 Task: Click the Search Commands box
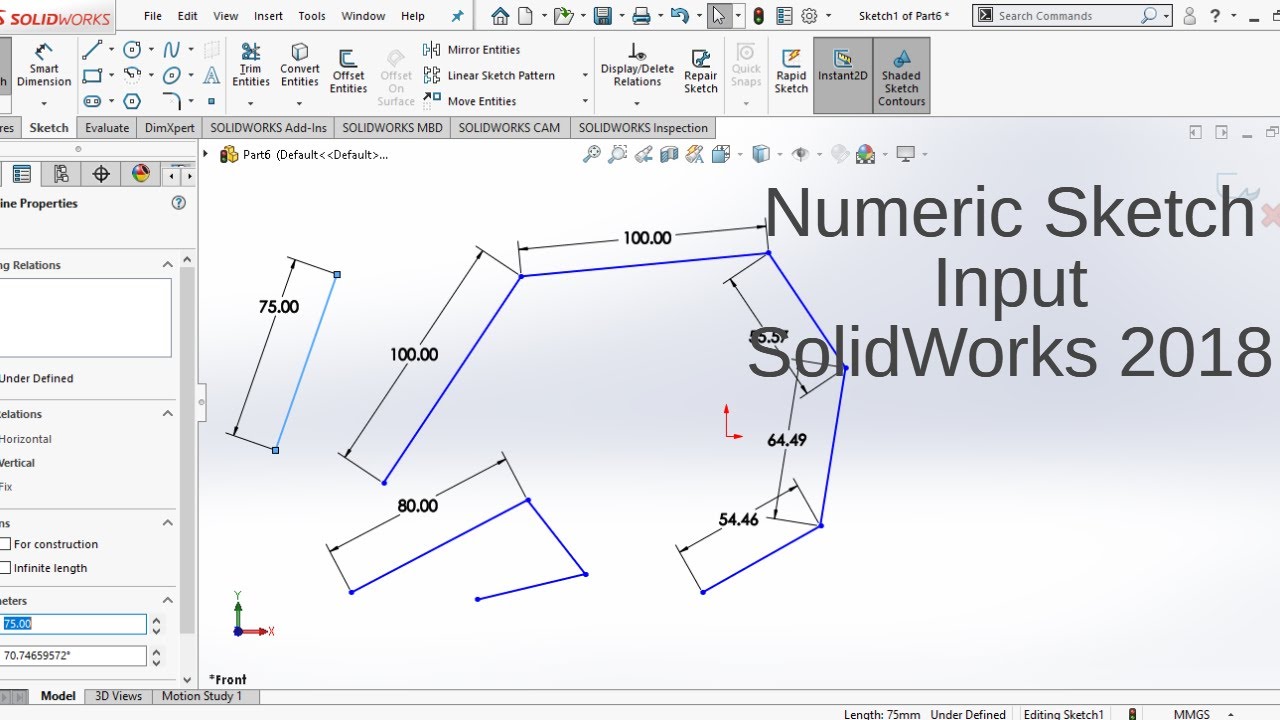pos(1071,16)
